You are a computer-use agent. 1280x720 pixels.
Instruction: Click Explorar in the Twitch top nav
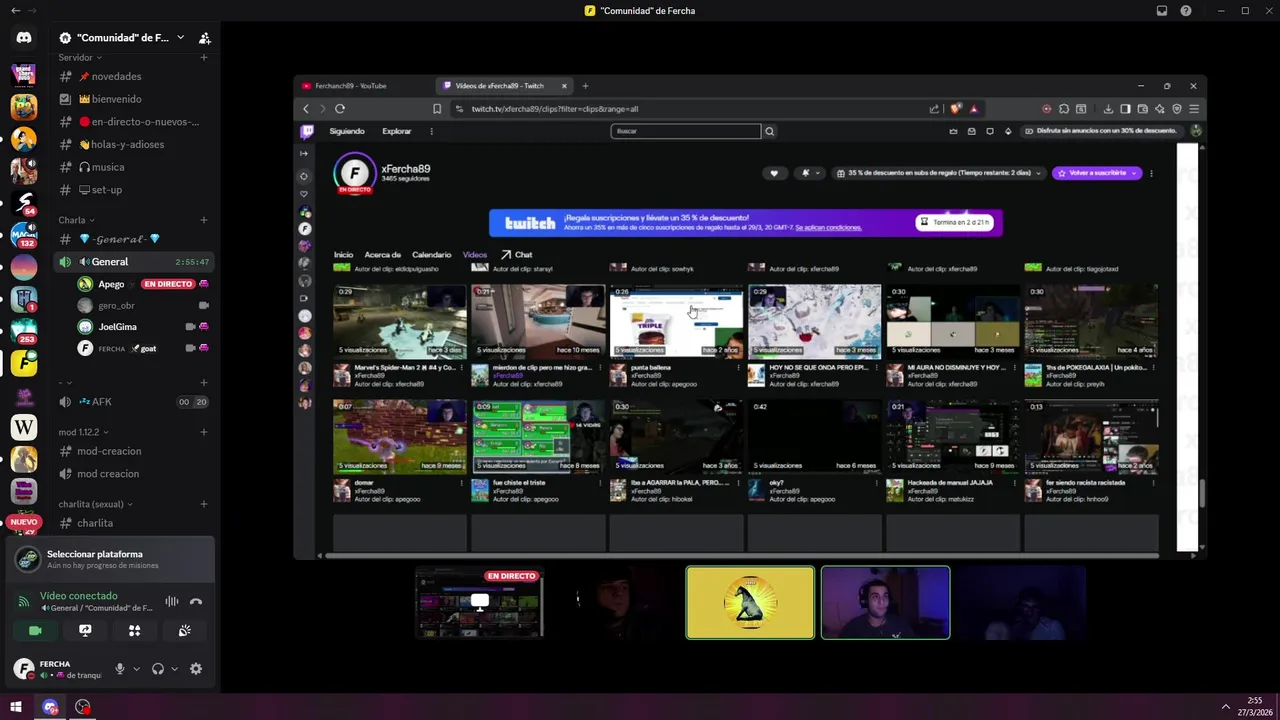point(396,131)
